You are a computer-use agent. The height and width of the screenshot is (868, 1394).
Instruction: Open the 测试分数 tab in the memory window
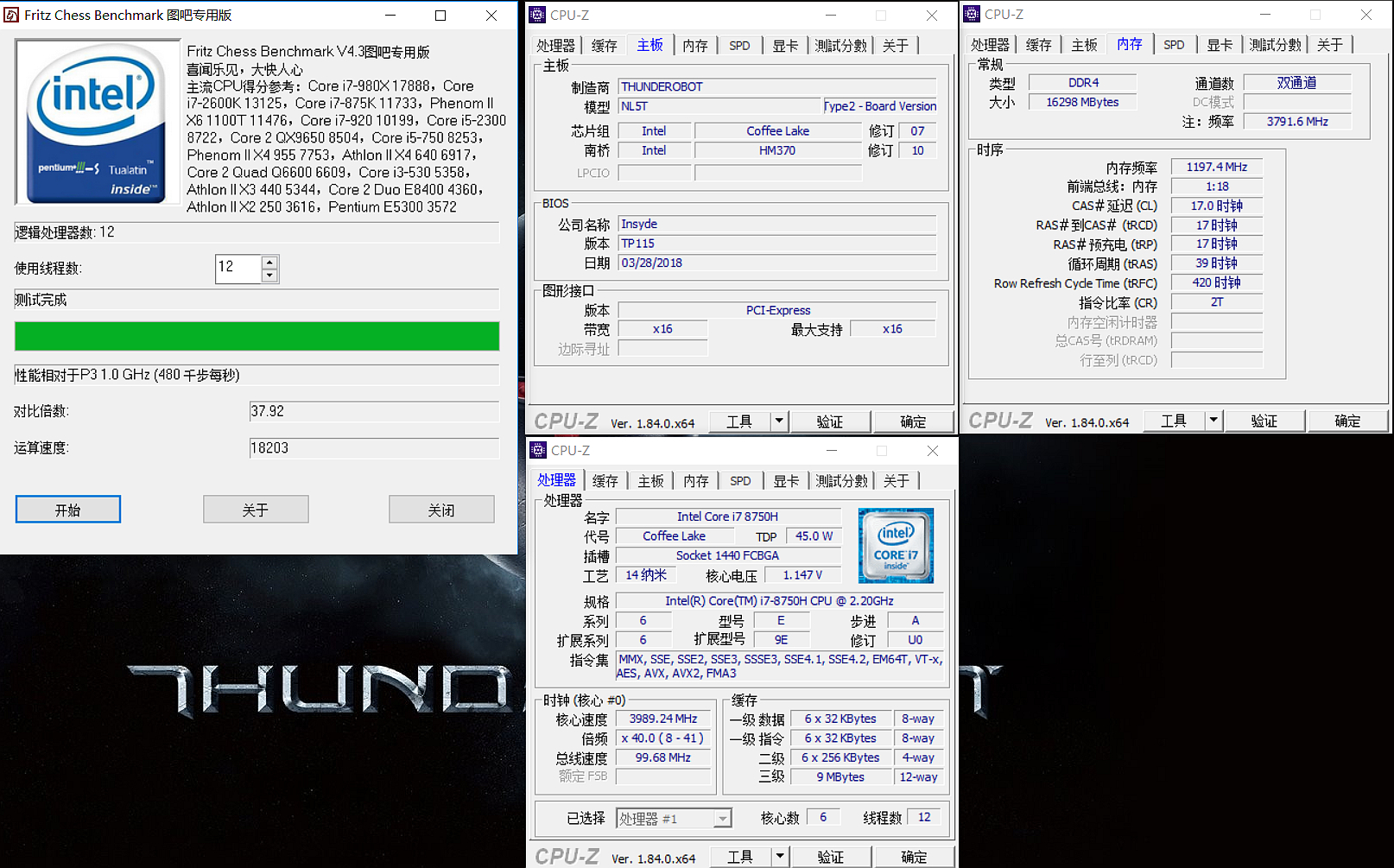pos(1275,45)
